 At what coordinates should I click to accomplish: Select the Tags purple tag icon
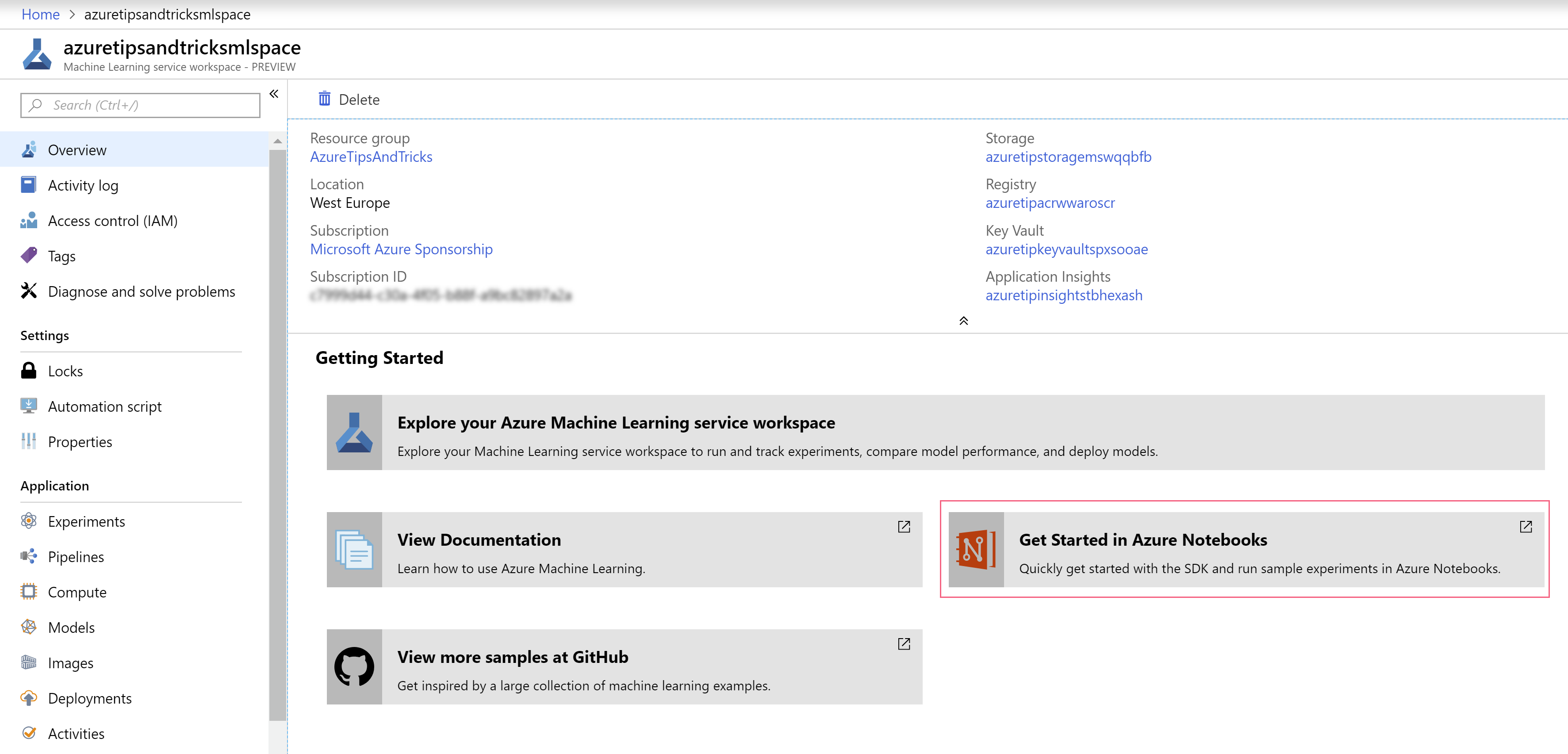pyautogui.click(x=29, y=256)
